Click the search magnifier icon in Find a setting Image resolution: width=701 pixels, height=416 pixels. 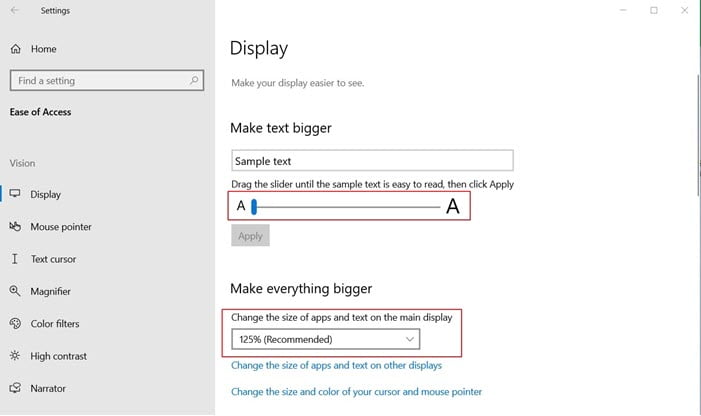coord(194,80)
